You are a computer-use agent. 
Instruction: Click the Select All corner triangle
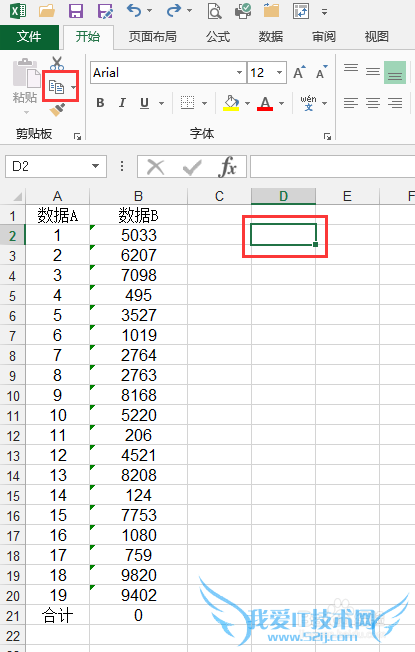(17, 196)
